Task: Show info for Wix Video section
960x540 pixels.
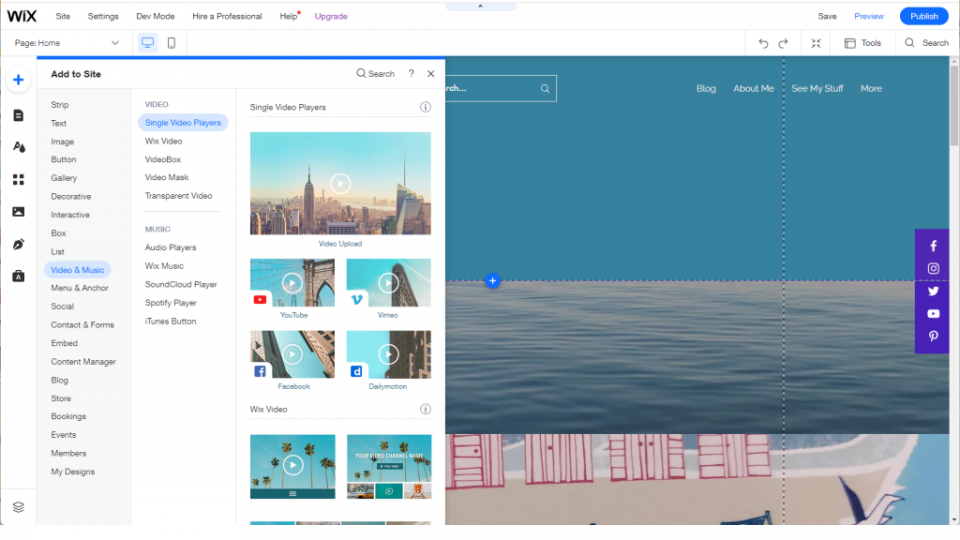Action: tap(426, 409)
